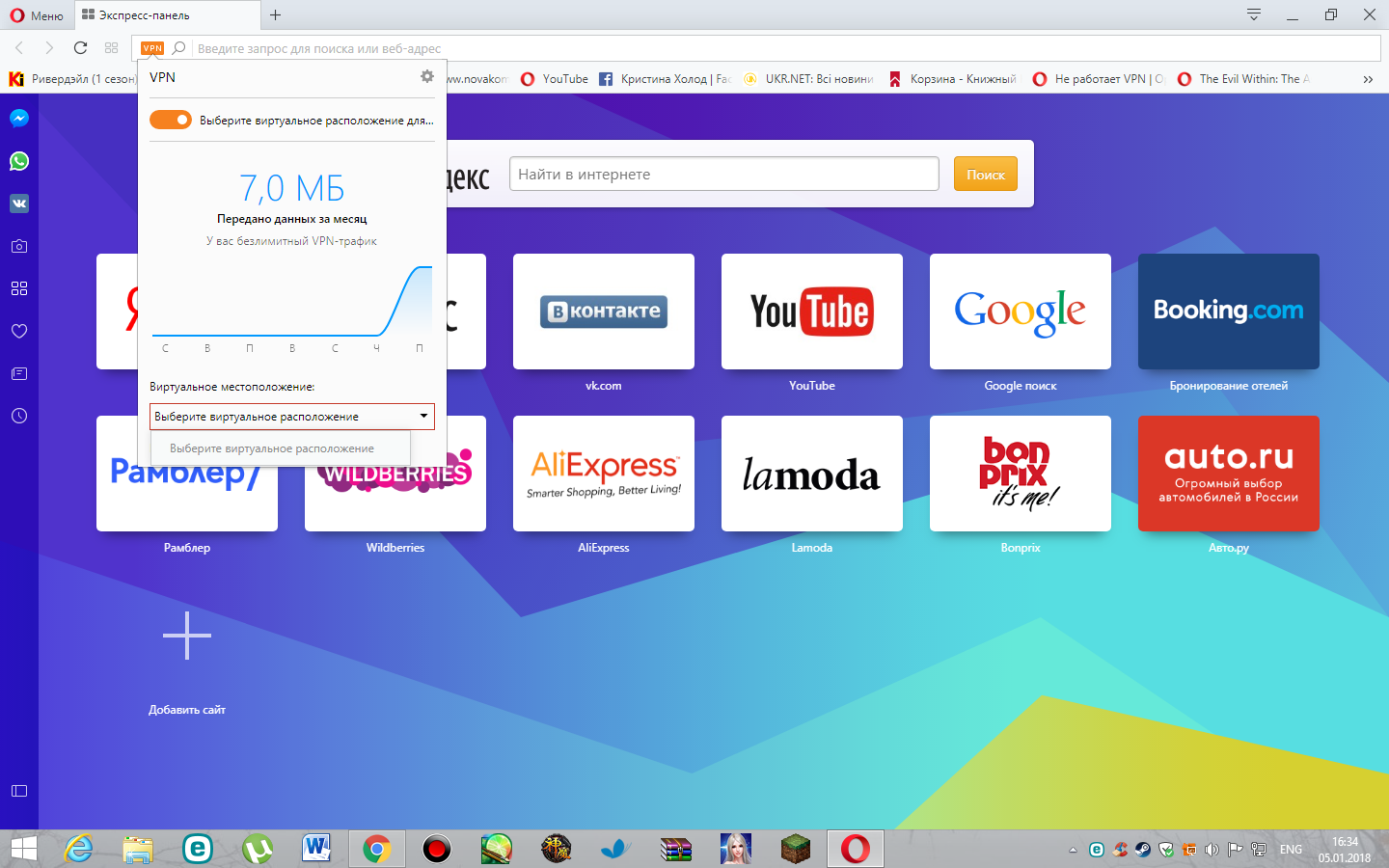Open the YouTube speed dial tile

pos(812,312)
